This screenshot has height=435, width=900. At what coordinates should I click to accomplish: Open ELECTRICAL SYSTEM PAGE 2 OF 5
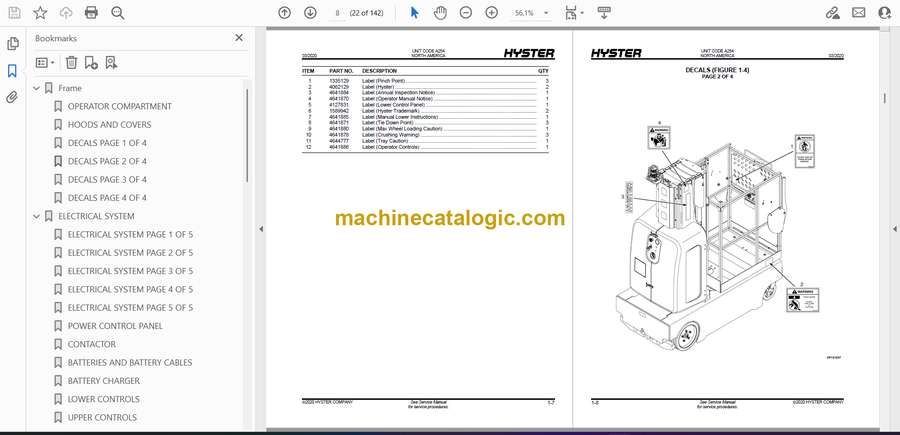(130, 253)
